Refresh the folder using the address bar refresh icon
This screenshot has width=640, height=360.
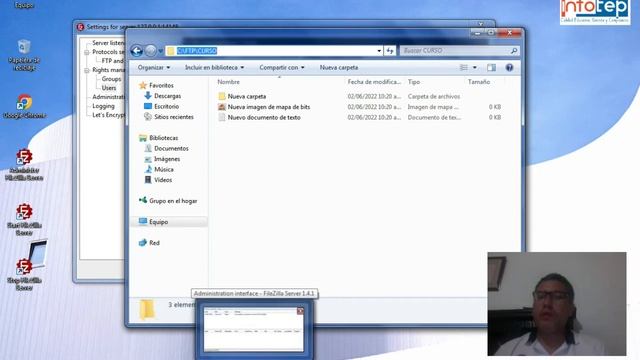point(390,51)
